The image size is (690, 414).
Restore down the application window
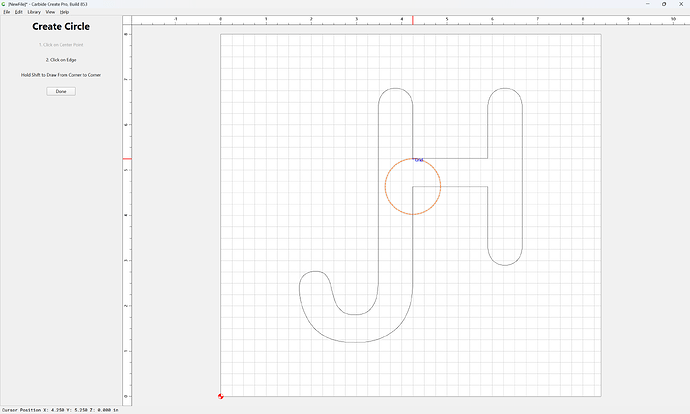pos(664,4)
